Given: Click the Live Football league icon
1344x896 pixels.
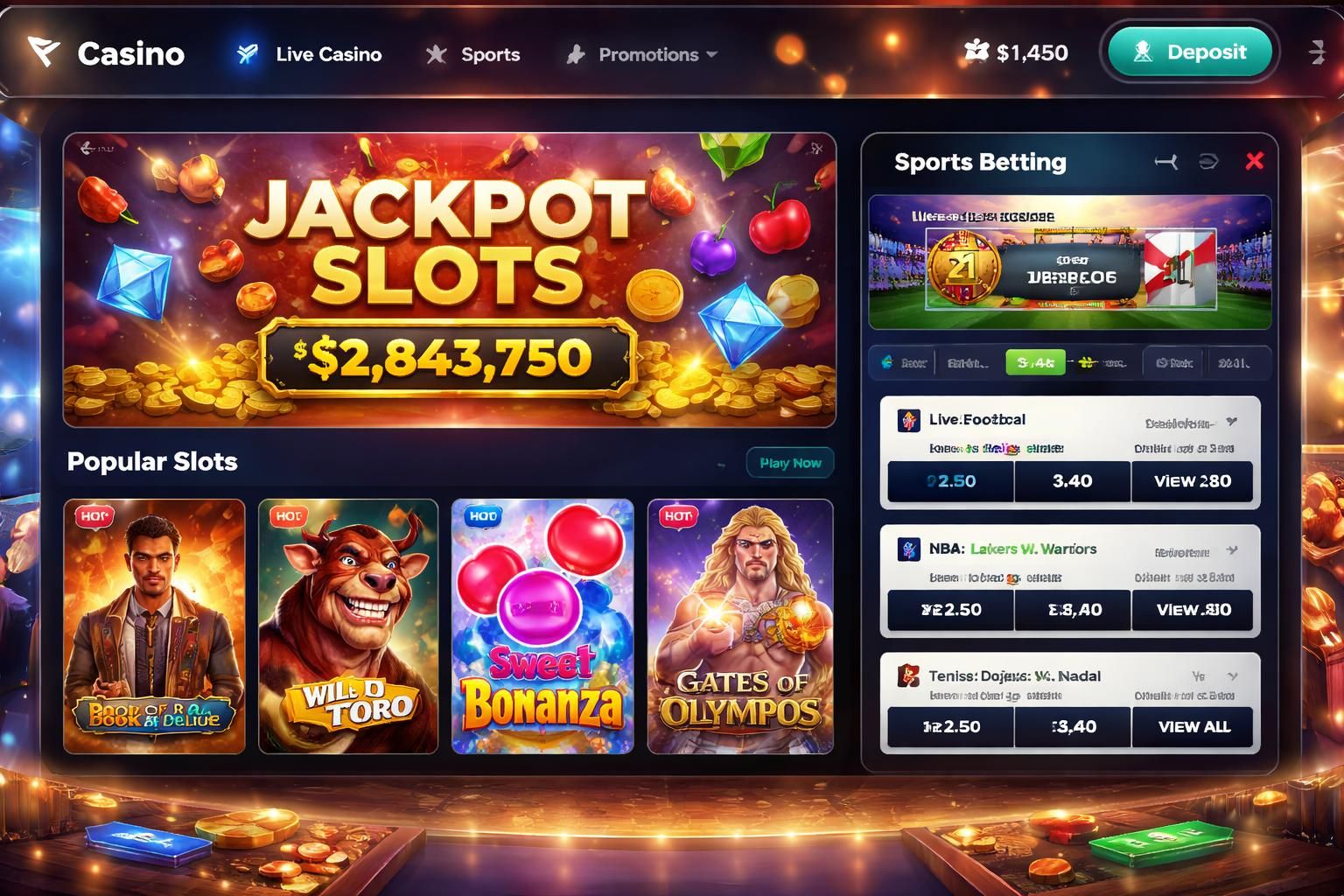Looking at the screenshot, I should point(908,420).
